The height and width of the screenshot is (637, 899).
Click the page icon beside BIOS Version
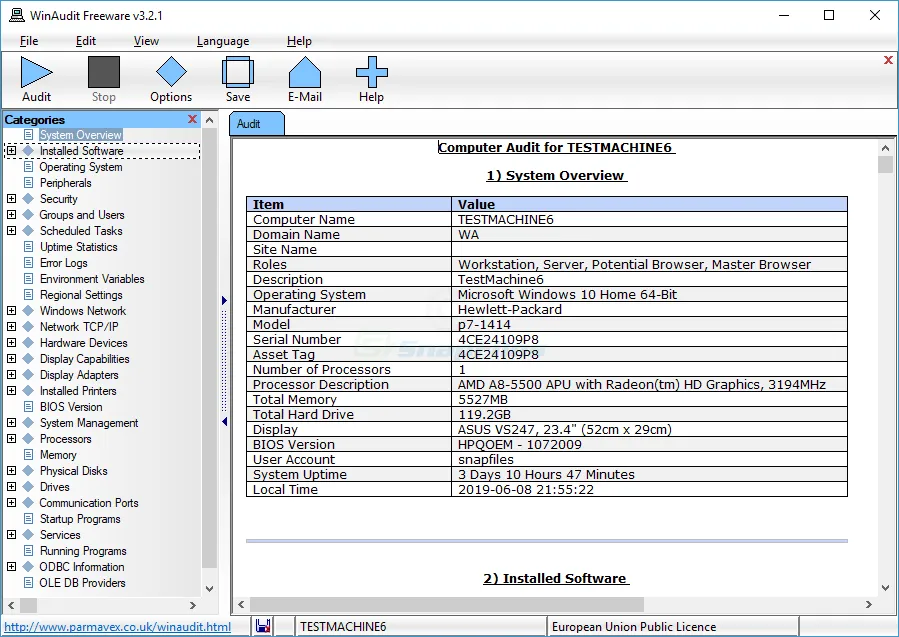[28, 407]
